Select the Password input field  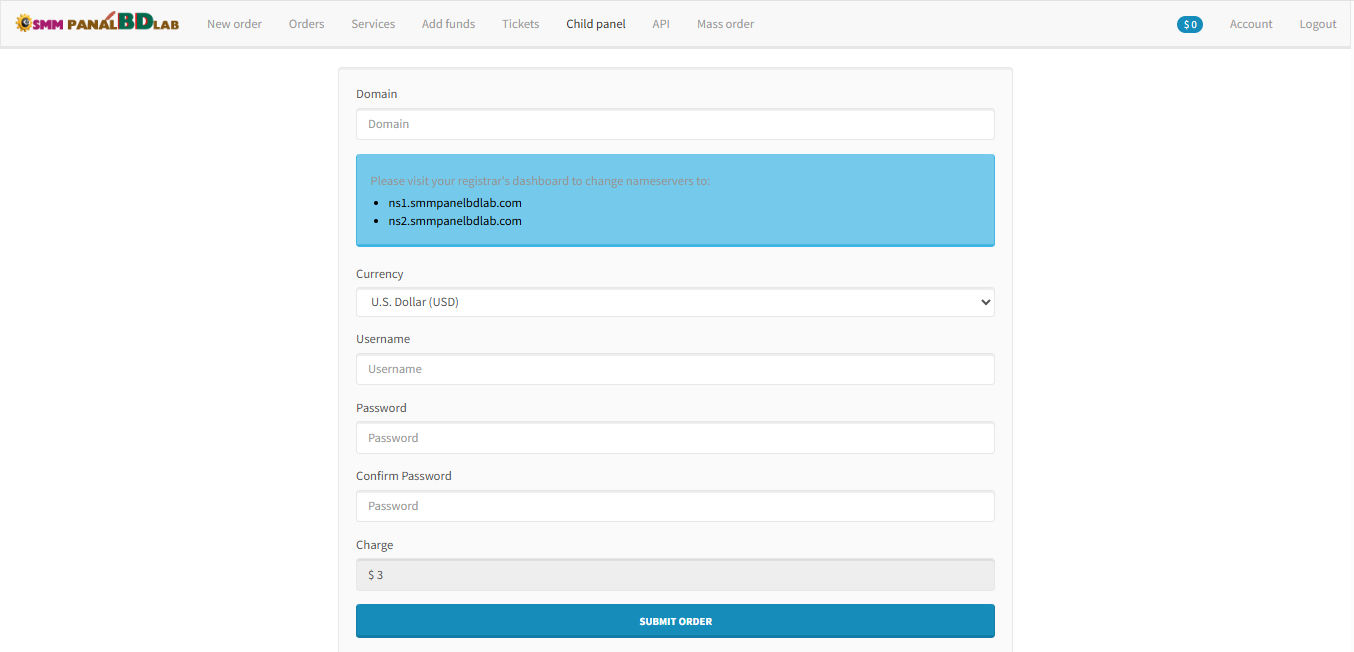point(675,438)
